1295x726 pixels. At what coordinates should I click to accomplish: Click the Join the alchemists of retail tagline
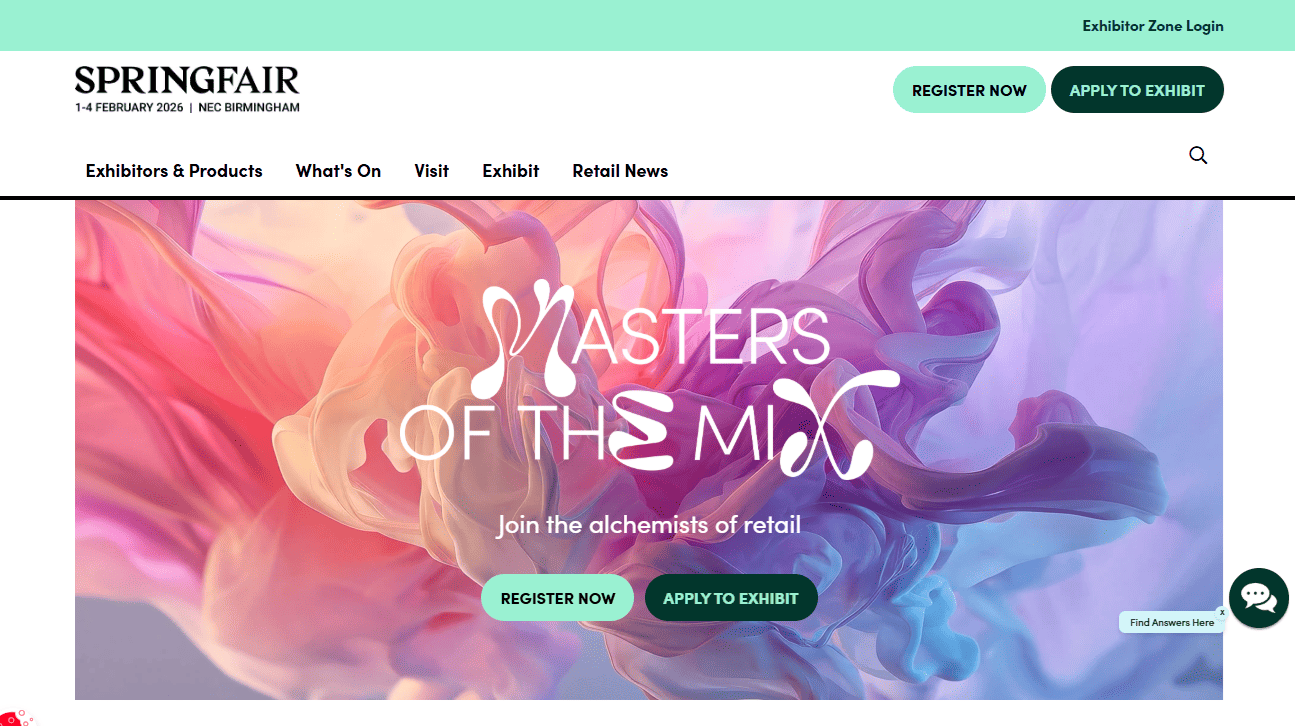click(x=649, y=524)
